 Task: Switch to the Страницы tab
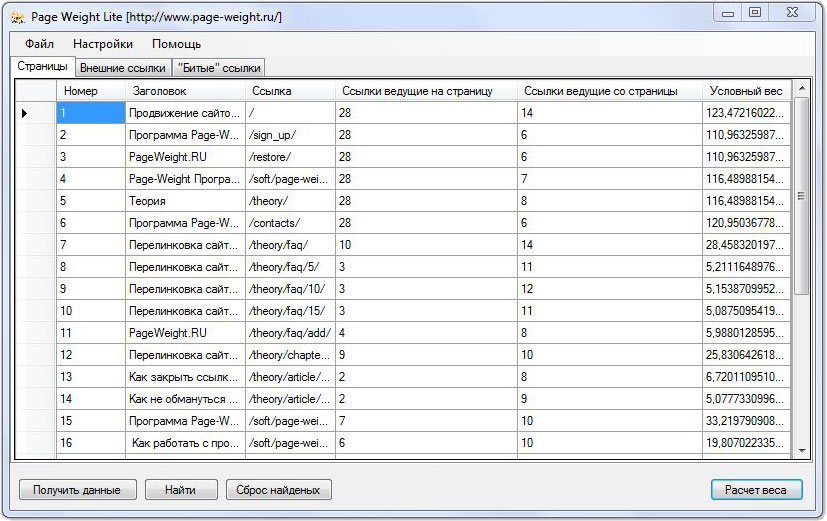point(42,66)
